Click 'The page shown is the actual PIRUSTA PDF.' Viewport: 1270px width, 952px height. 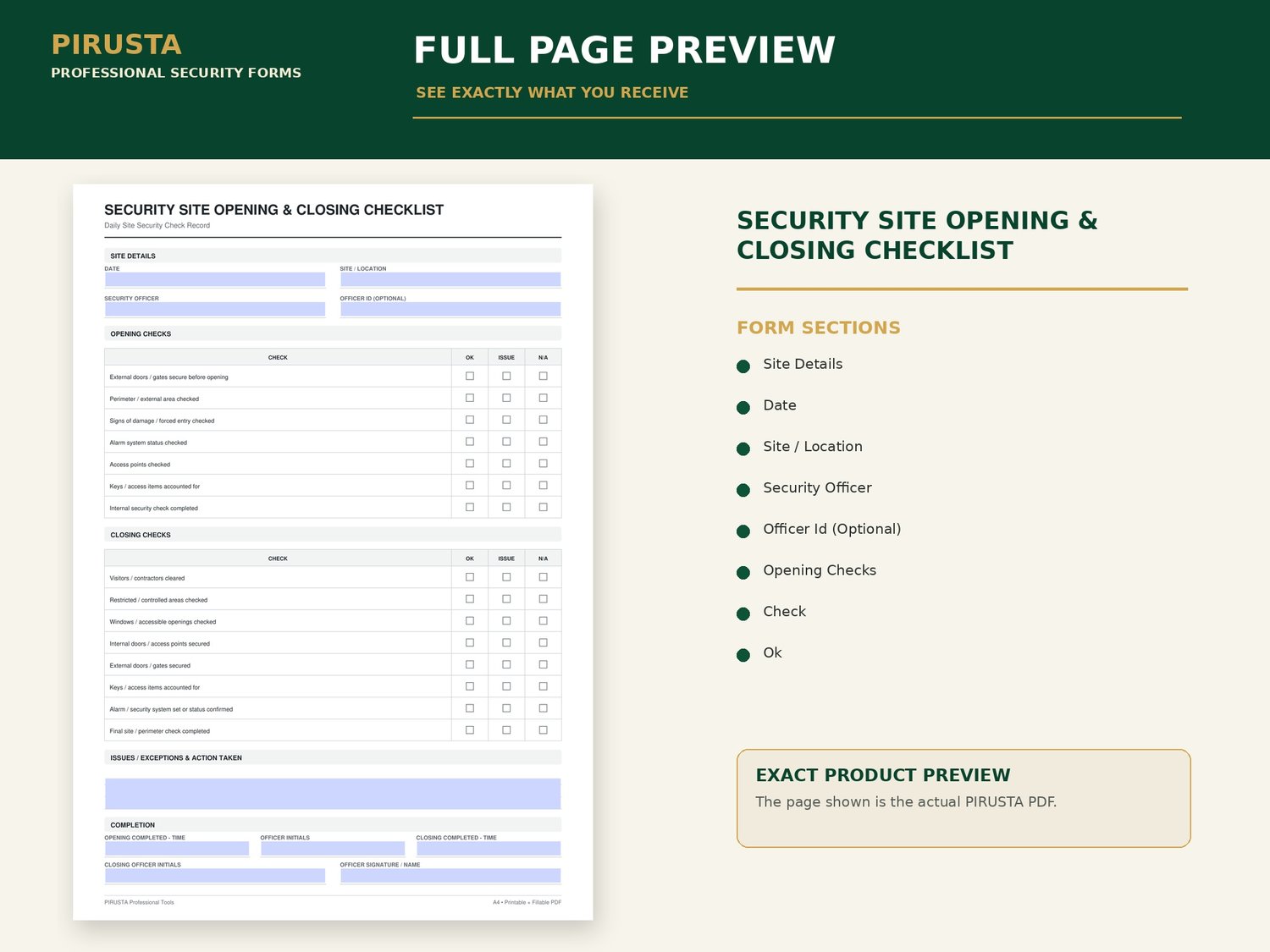tap(906, 801)
